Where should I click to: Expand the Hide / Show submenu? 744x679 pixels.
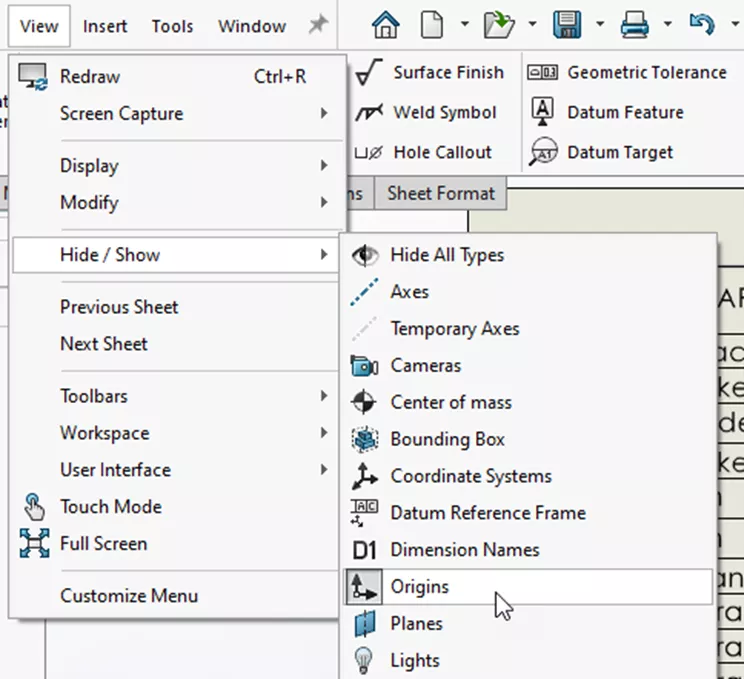click(x=177, y=255)
